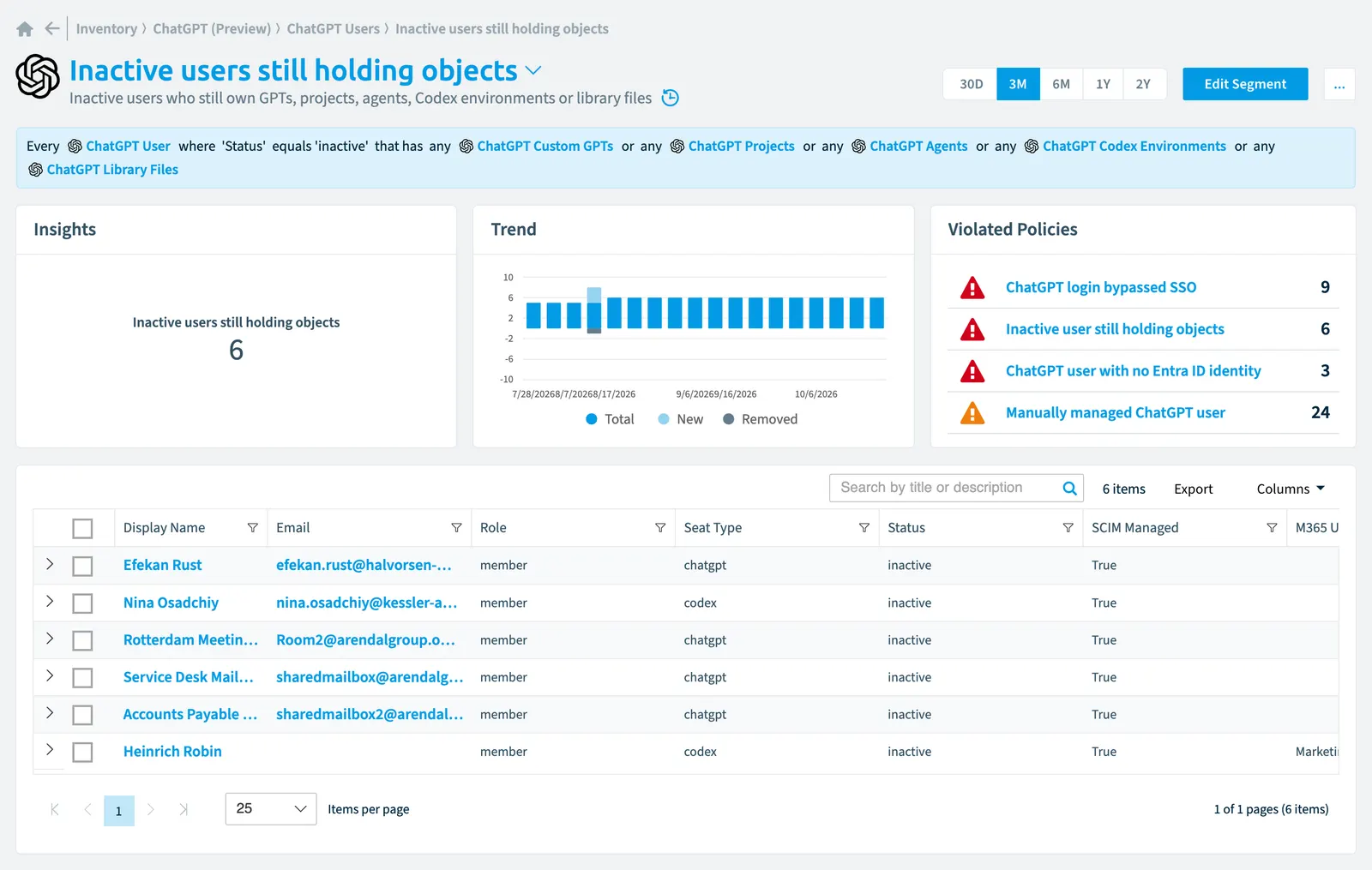Select the 6M time range
Viewport: 1372px width, 870px height.
point(1062,84)
